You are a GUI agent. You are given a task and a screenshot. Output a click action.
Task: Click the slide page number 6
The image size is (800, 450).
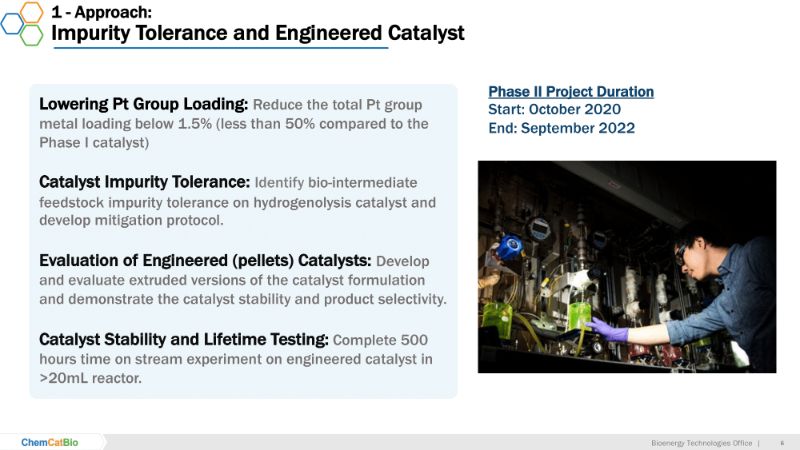781,442
